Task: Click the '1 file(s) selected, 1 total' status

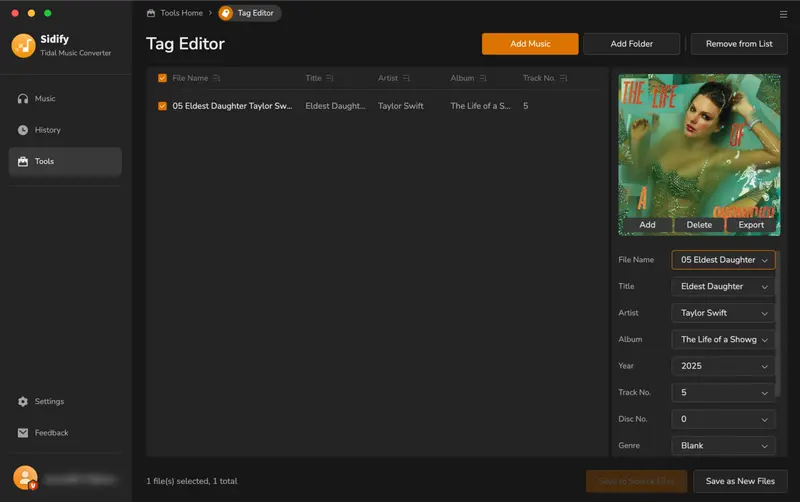Action: 192,481
